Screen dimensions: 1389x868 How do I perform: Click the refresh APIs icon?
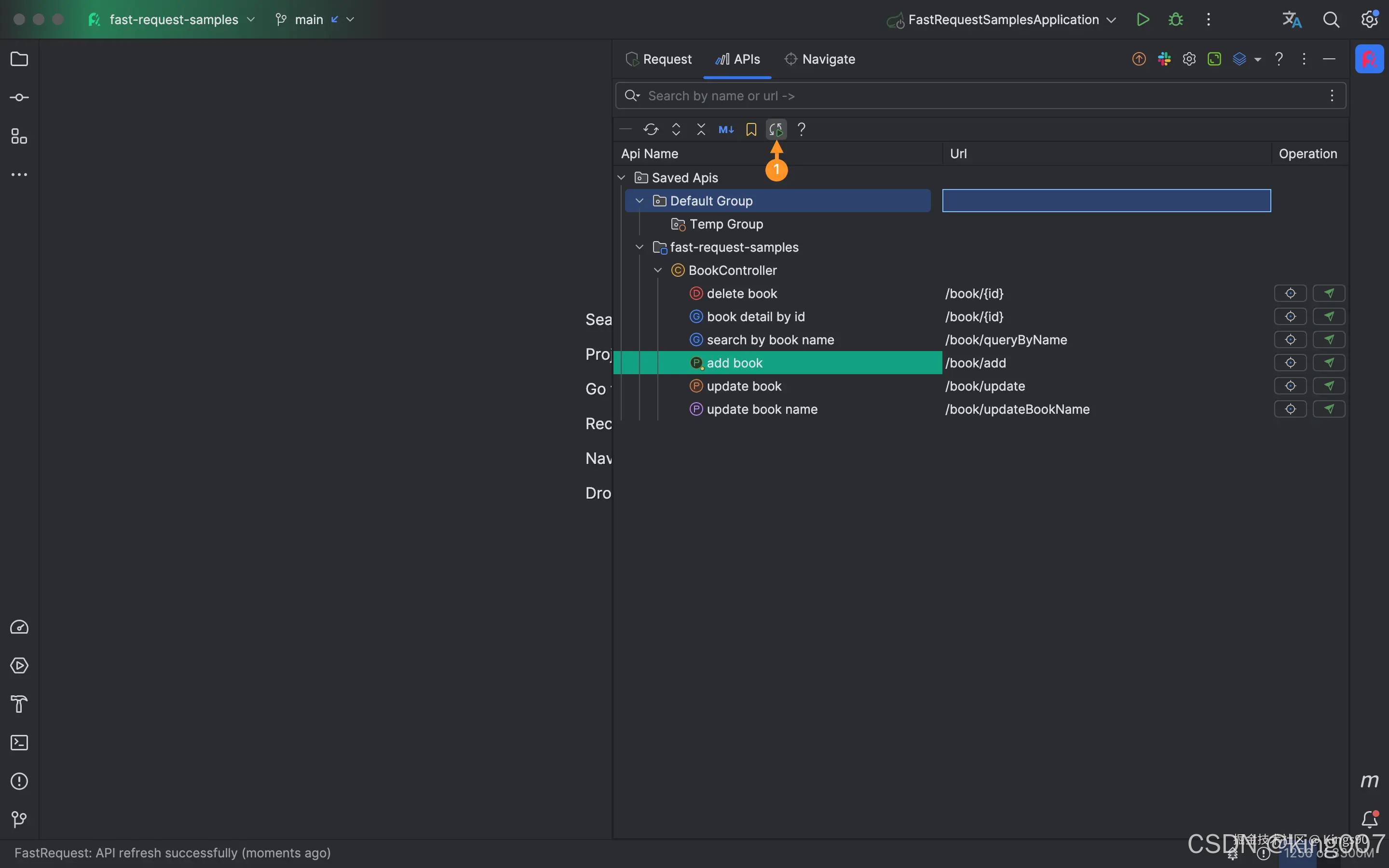[650, 129]
